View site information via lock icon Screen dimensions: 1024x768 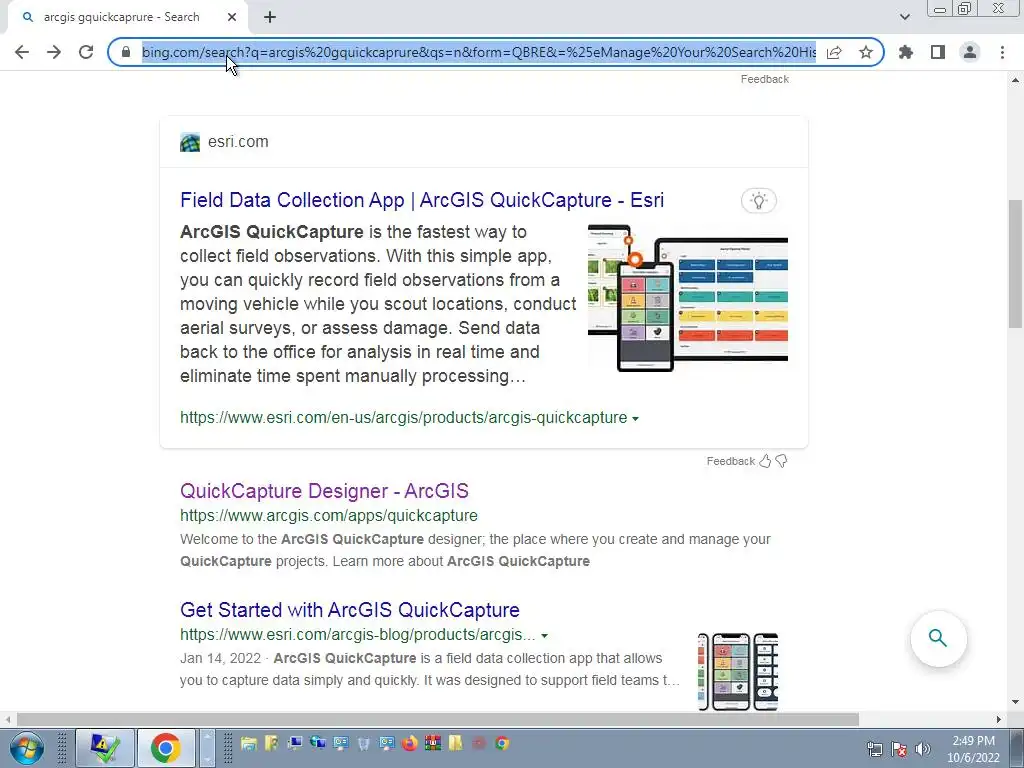pos(126,52)
